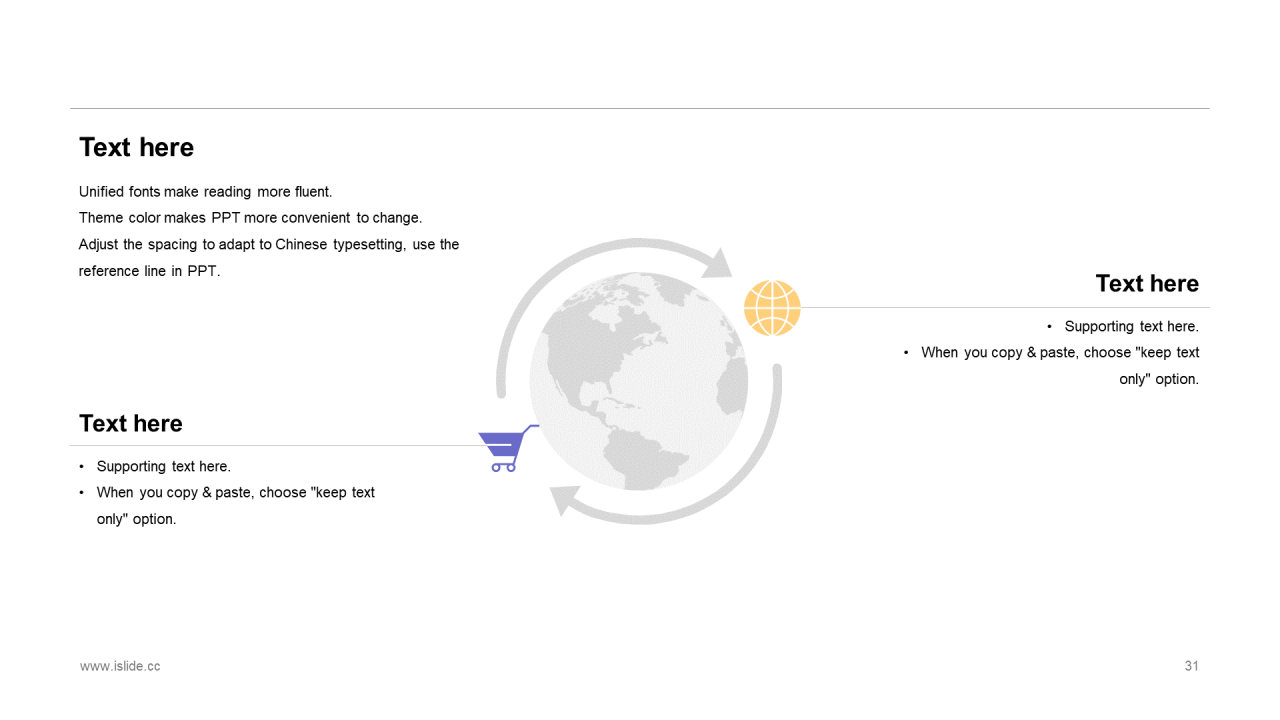Viewport: 1280px width, 720px height.
Task: Select the lower-left "Text here" heading
Action: click(131, 424)
